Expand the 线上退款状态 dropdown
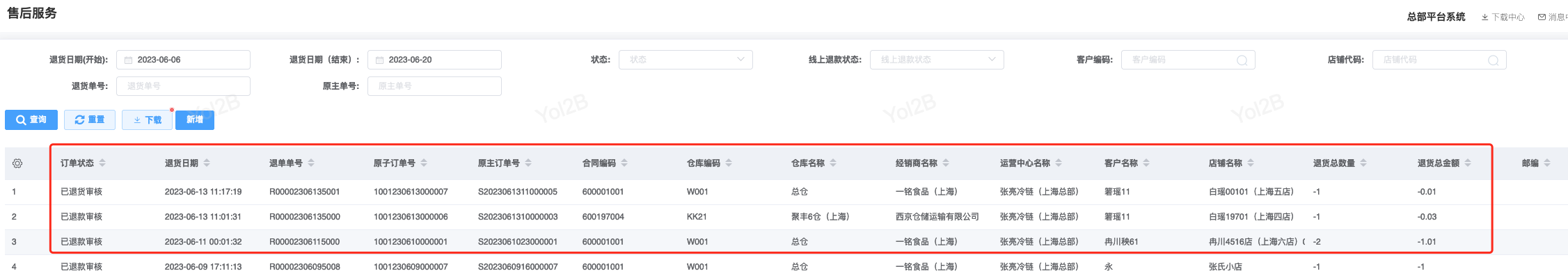 click(936, 60)
